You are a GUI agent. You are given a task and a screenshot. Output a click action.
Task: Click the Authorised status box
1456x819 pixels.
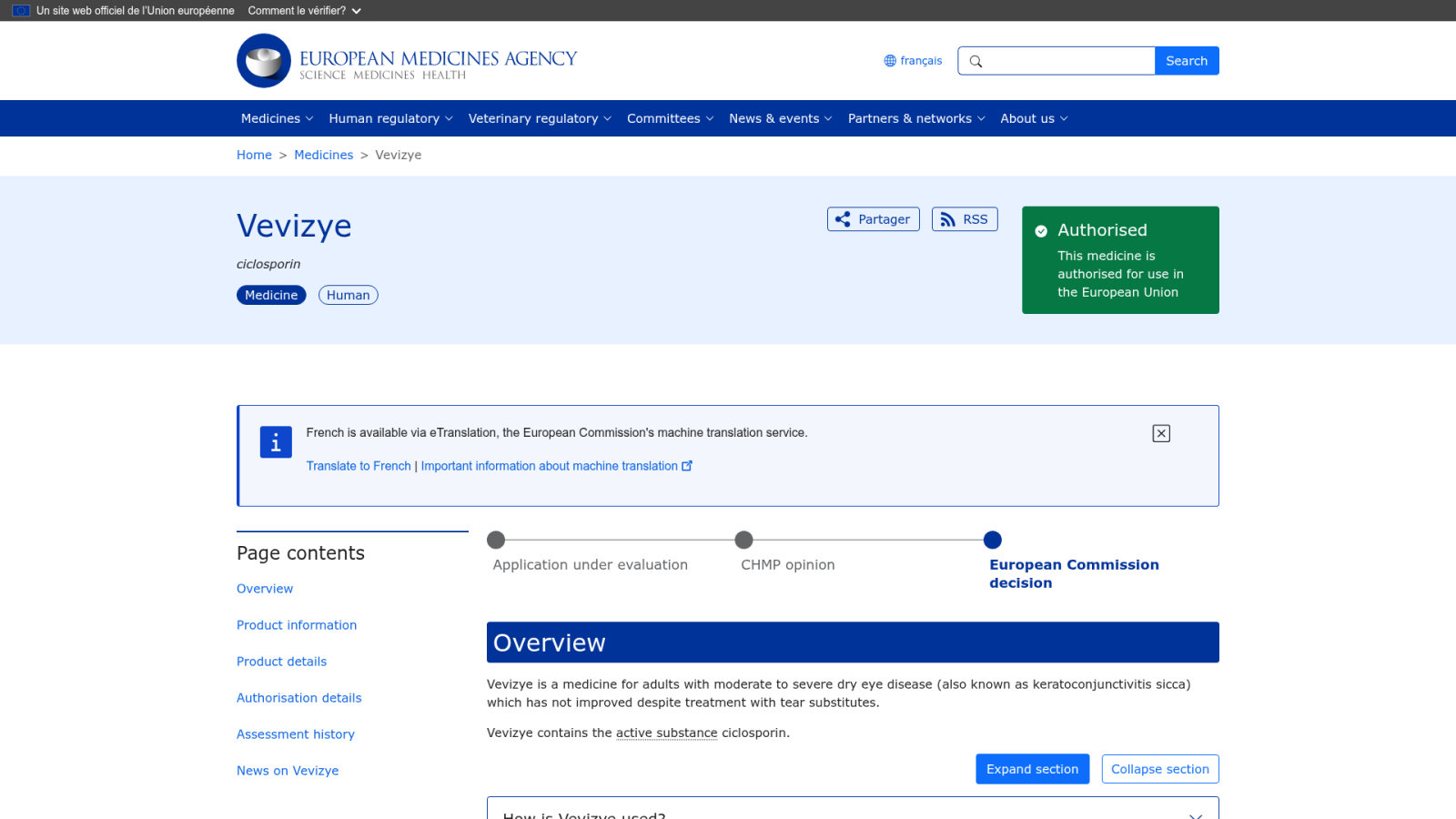(x=1120, y=260)
